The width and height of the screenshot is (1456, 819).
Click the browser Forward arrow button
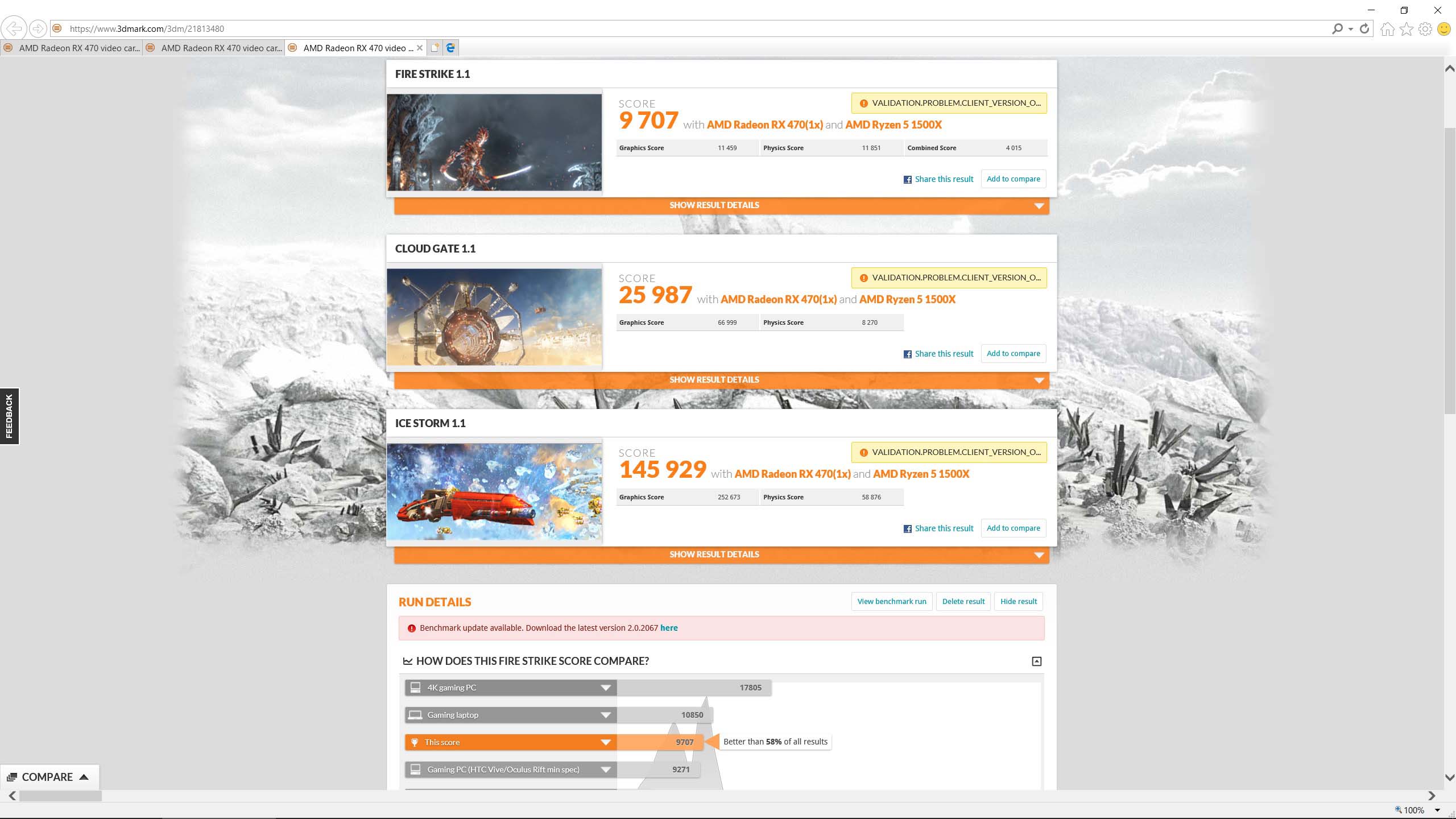[x=38, y=28]
